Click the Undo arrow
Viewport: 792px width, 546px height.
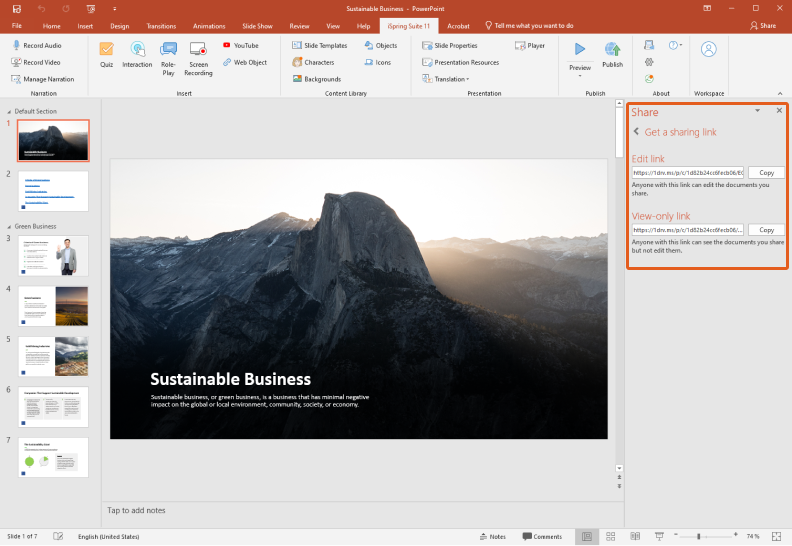(41, 9)
